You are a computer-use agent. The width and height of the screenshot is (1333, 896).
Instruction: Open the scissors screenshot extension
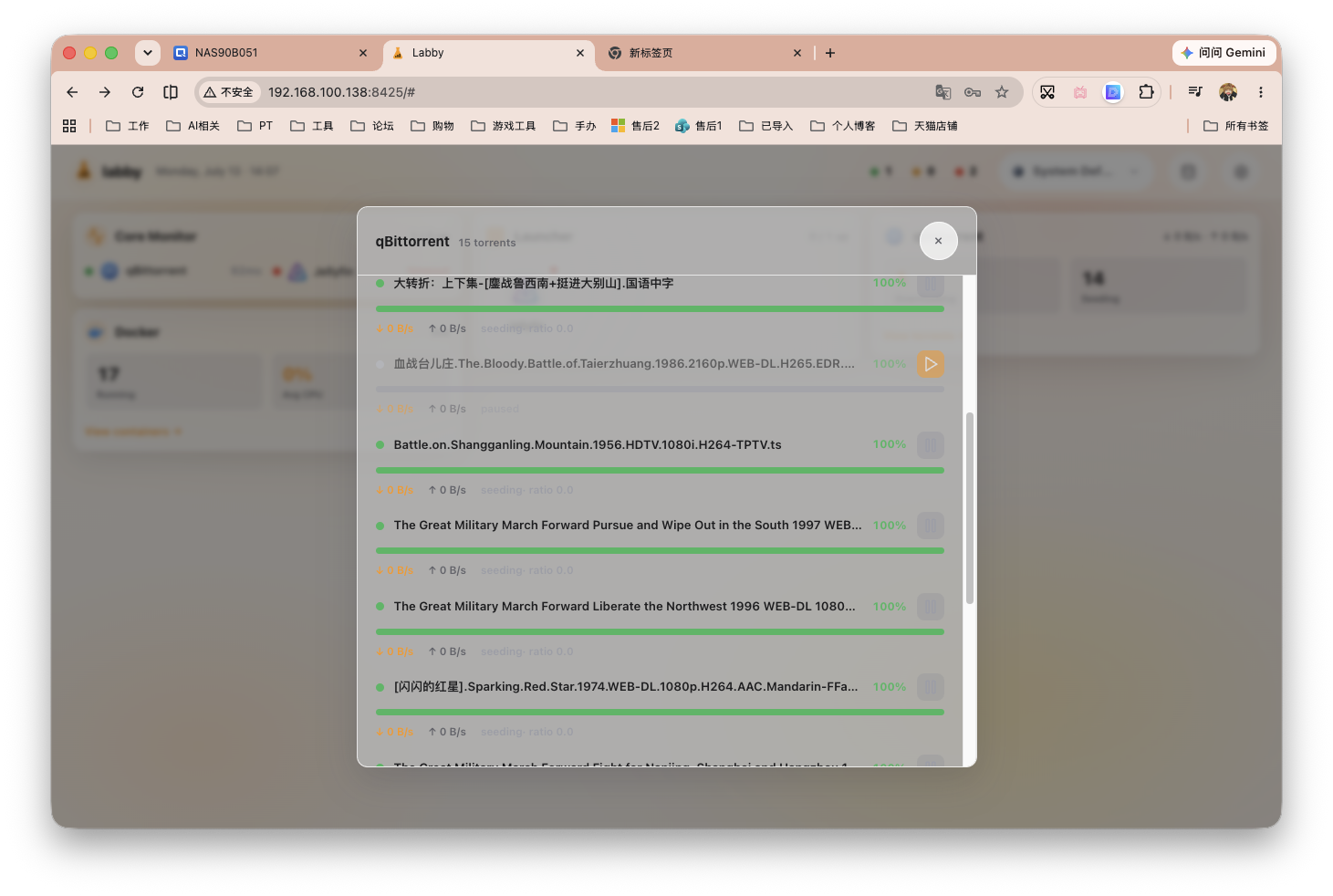click(1047, 92)
